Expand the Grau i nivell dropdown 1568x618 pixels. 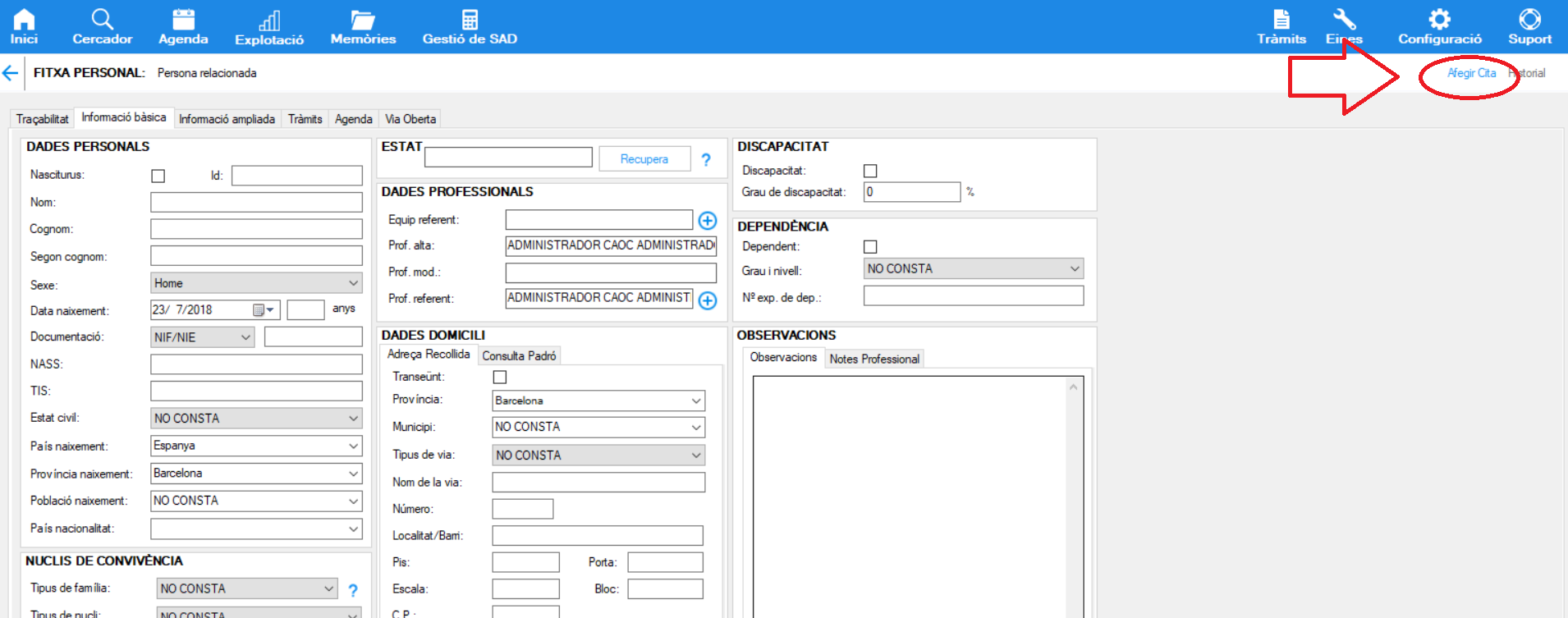[x=1074, y=269]
